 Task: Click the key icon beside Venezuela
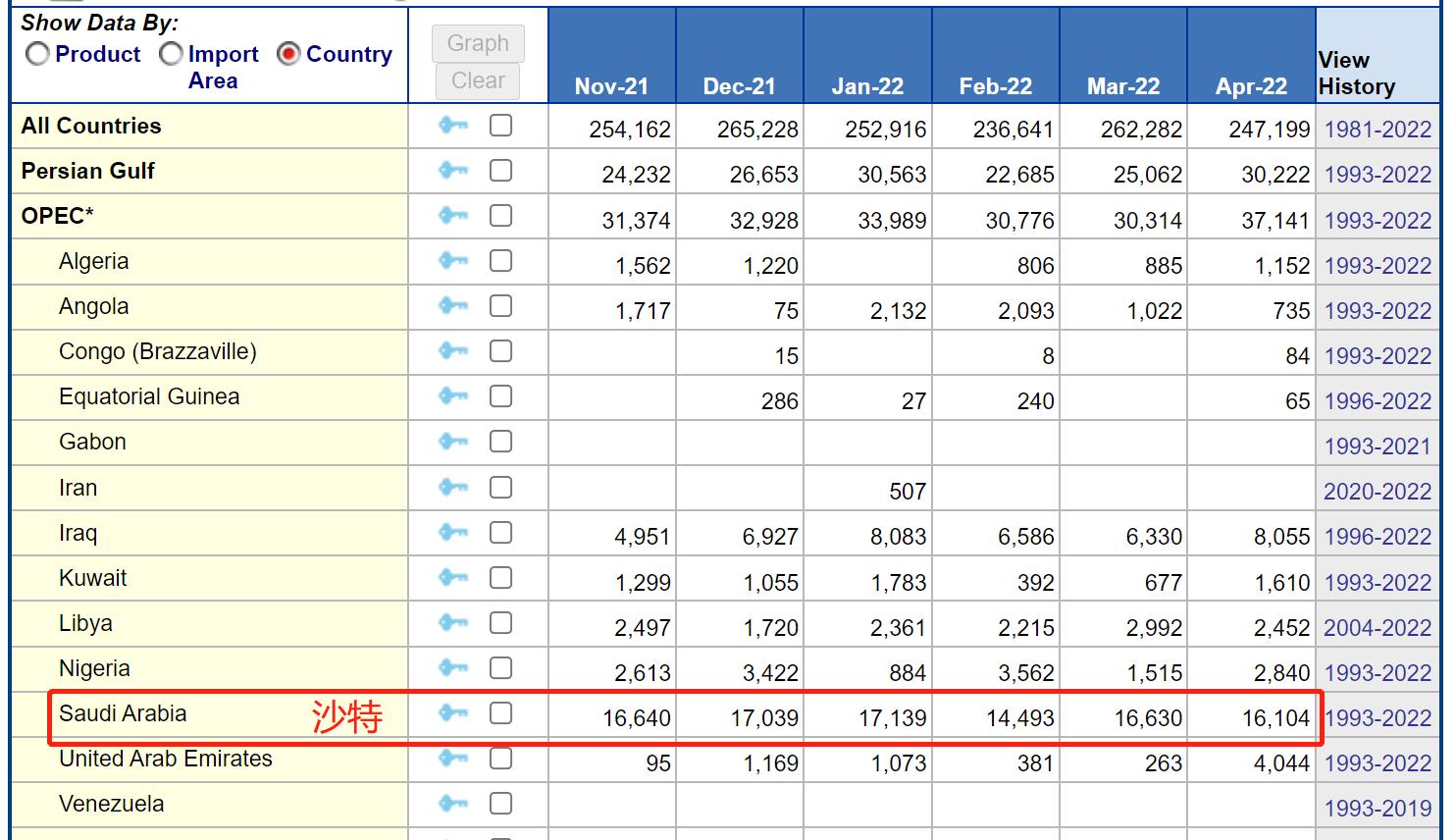[x=452, y=804]
